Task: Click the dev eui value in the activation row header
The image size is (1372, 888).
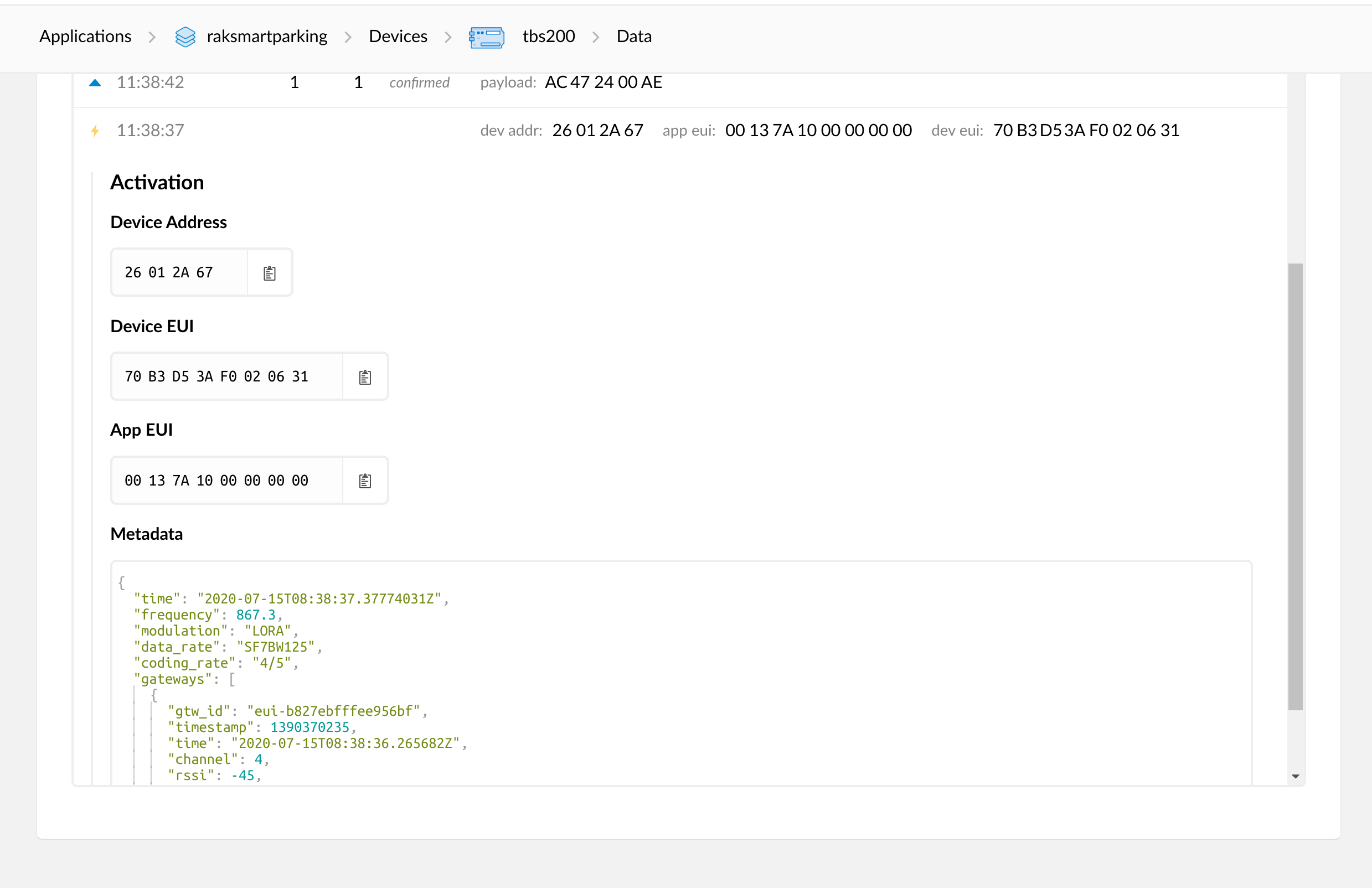Action: (1086, 130)
